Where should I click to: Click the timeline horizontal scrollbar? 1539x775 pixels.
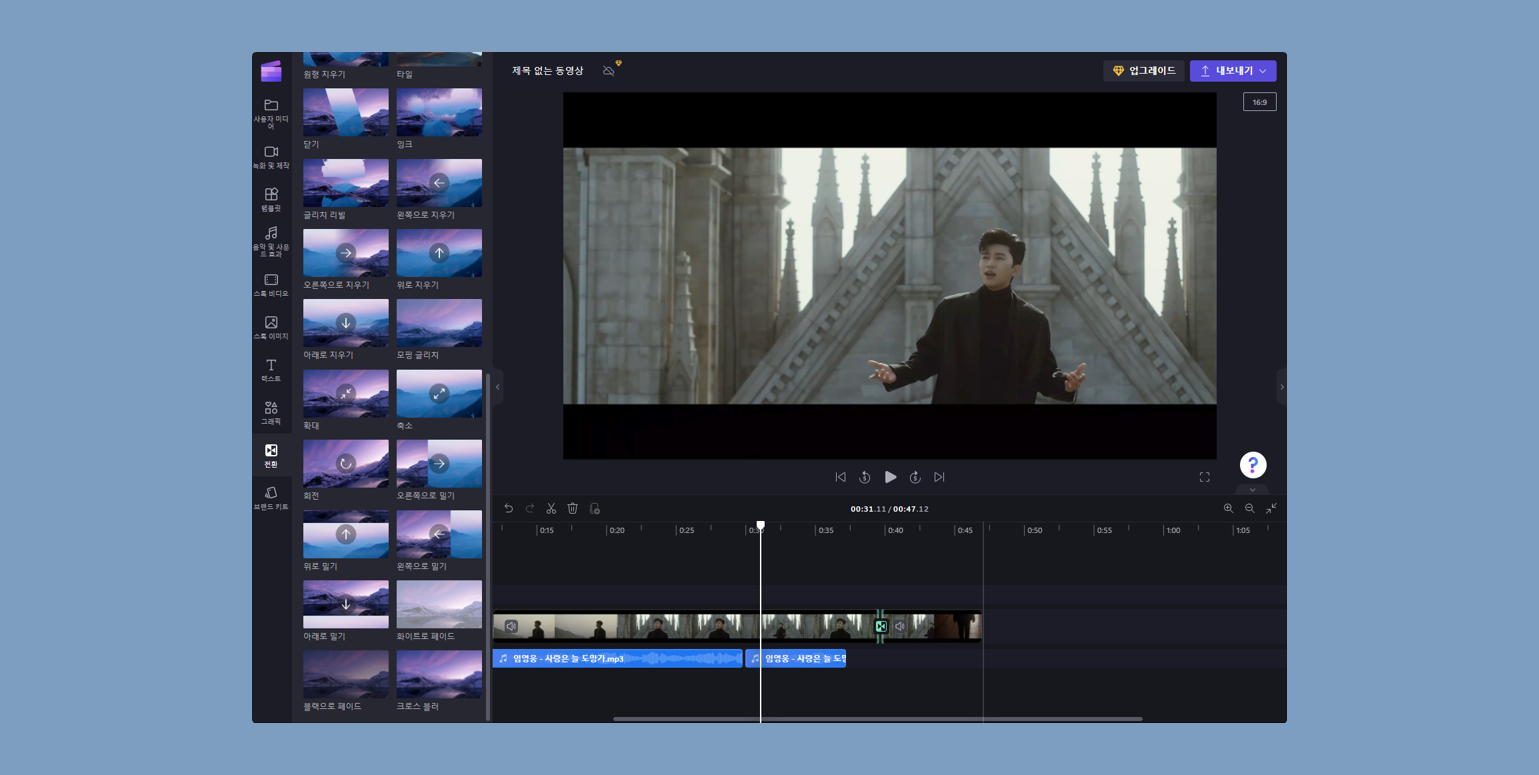tap(877, 718)
